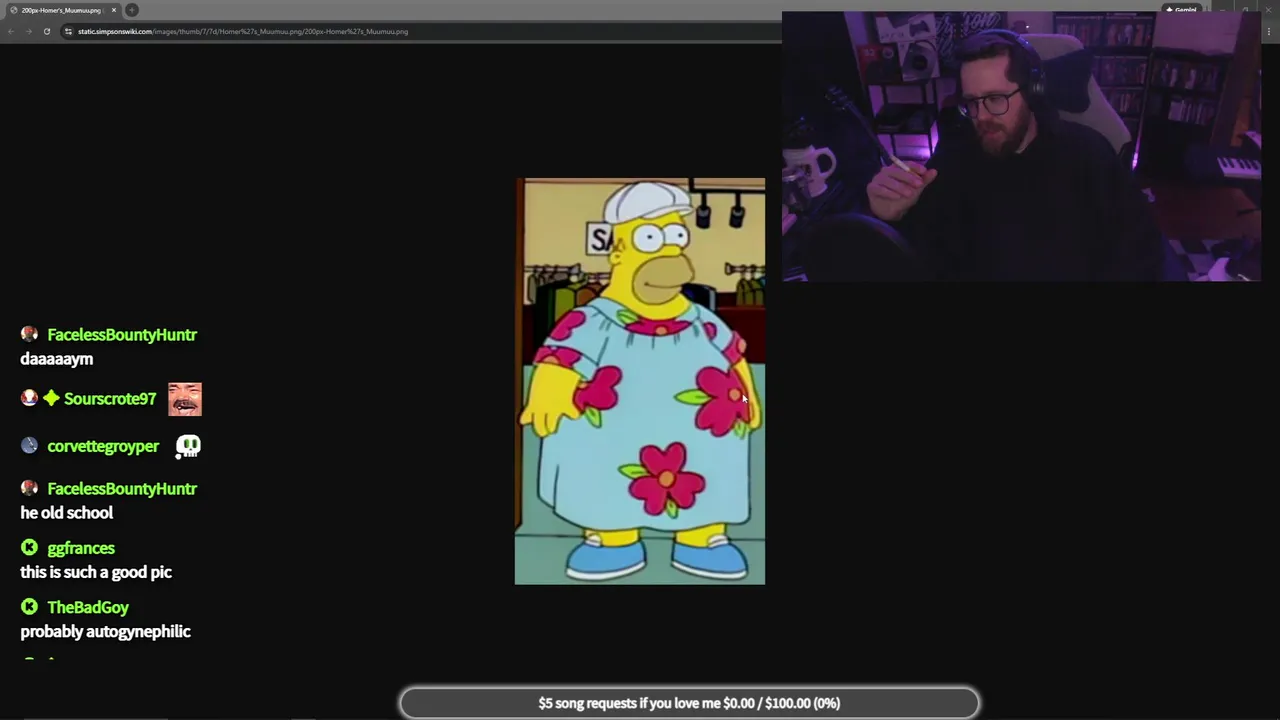Click the 'he old school' chat message
1280x720 pixels.
(67, 513)
